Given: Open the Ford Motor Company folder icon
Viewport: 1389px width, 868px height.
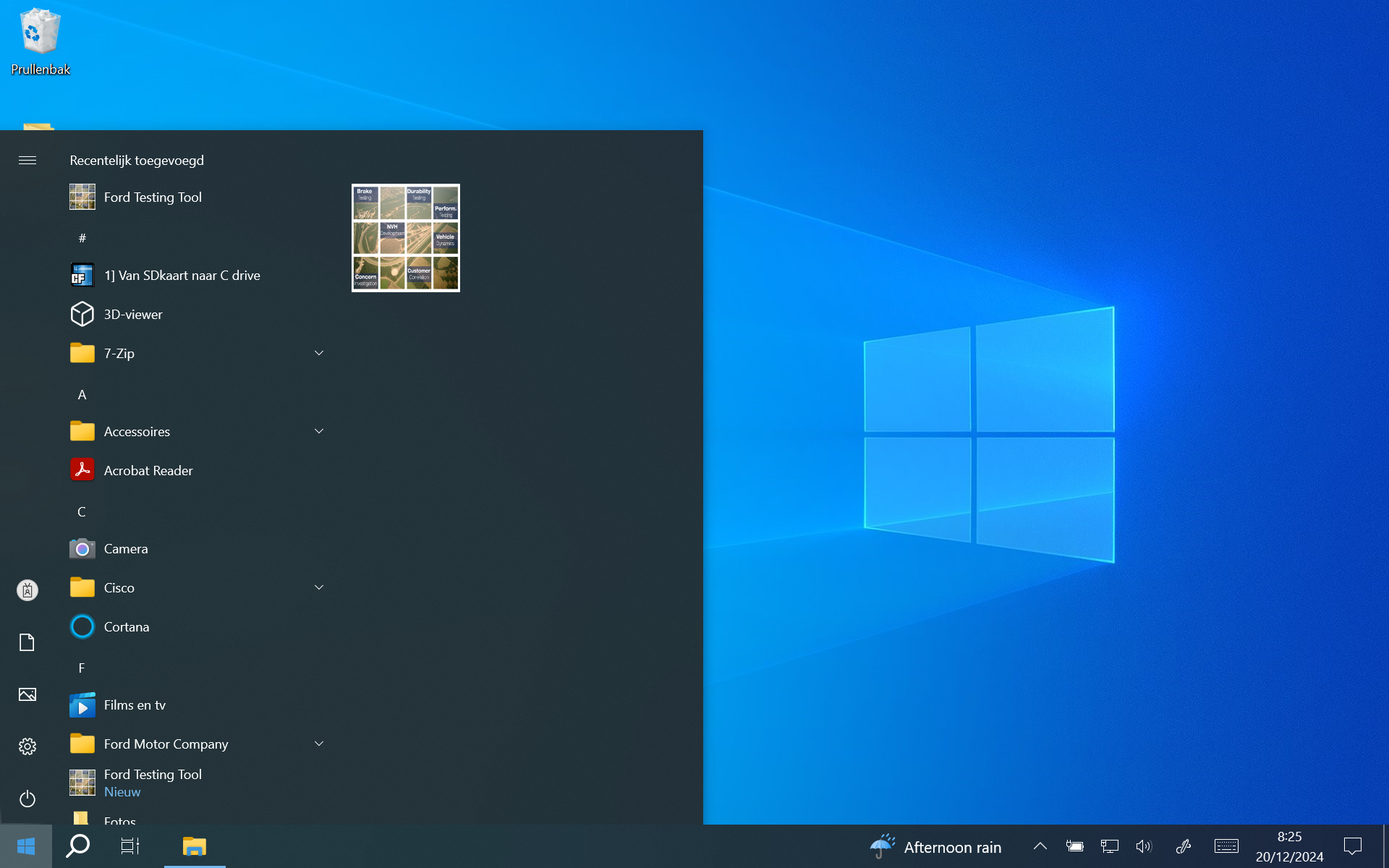Looking at the screenshot, I should [x=82, y=744].
